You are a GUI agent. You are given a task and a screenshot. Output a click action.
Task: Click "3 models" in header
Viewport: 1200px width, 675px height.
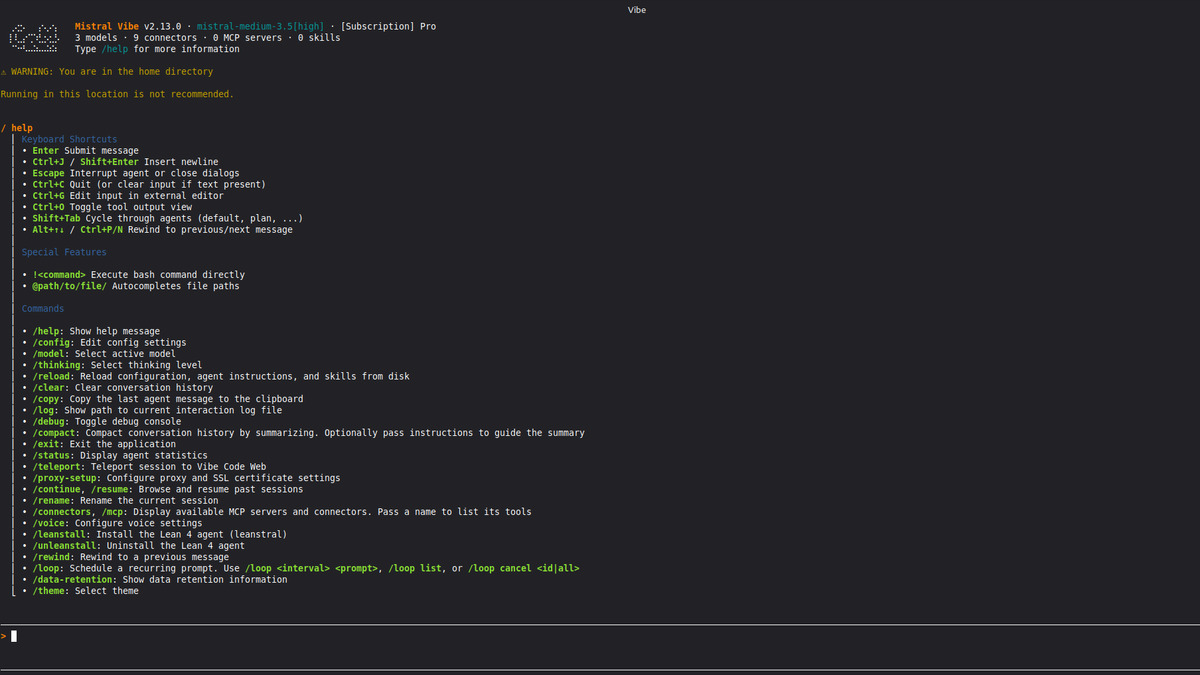[96, 38]
